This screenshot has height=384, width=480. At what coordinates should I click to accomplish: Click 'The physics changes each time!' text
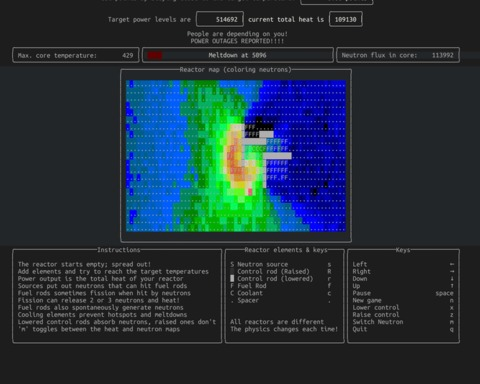coord(284,329)
